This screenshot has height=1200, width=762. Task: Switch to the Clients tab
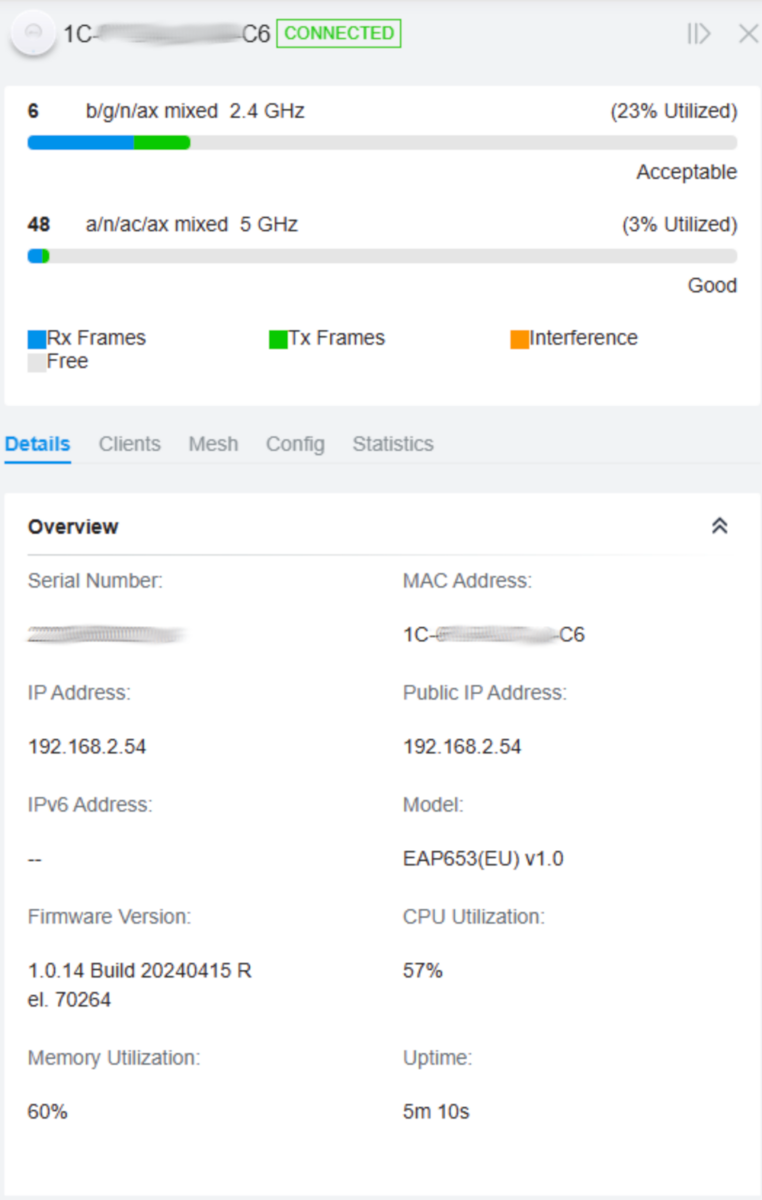pyautogui.click(x=130, y=444)
